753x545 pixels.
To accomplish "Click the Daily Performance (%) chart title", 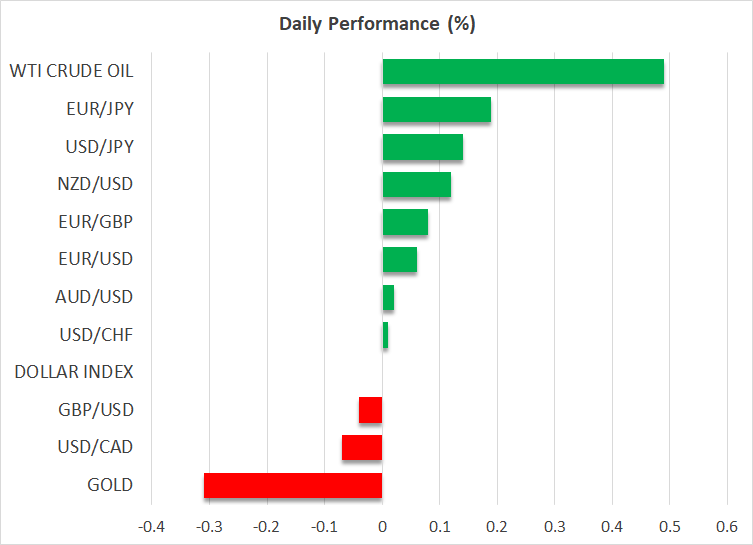I will (376, 22).
